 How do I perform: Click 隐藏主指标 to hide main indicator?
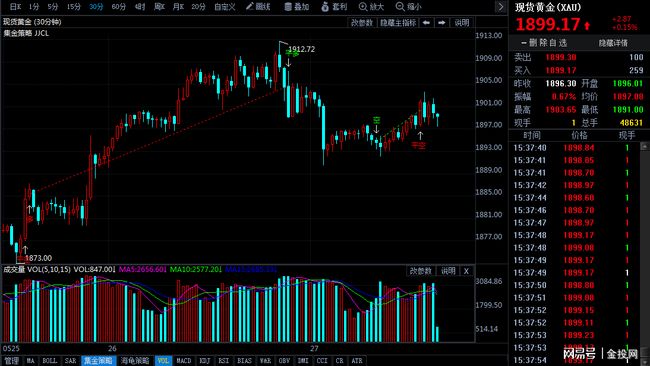coord(398,22)
